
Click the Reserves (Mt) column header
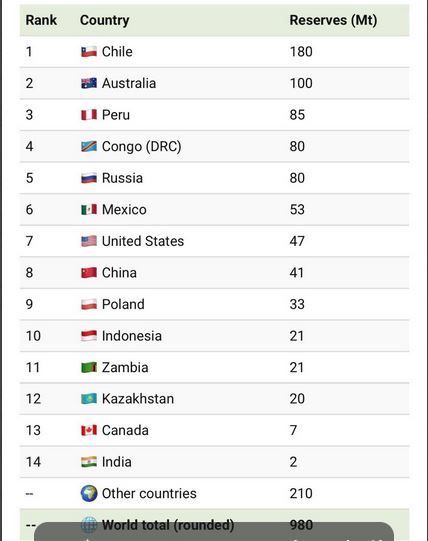pyautogui.click(x=333, y=20)
